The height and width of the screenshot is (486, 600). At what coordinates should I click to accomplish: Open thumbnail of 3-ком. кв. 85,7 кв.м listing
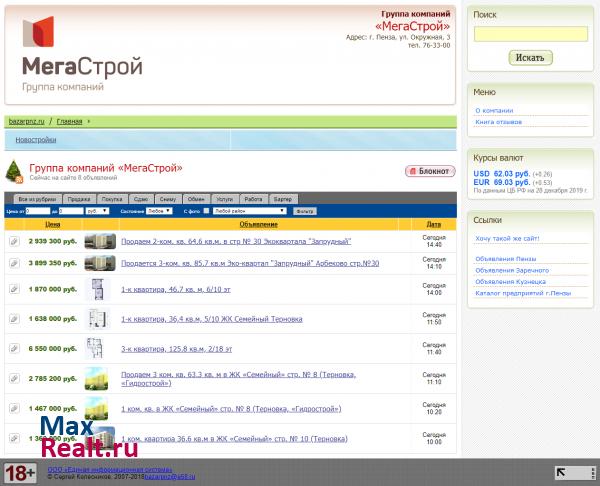(x=100, y=263)
